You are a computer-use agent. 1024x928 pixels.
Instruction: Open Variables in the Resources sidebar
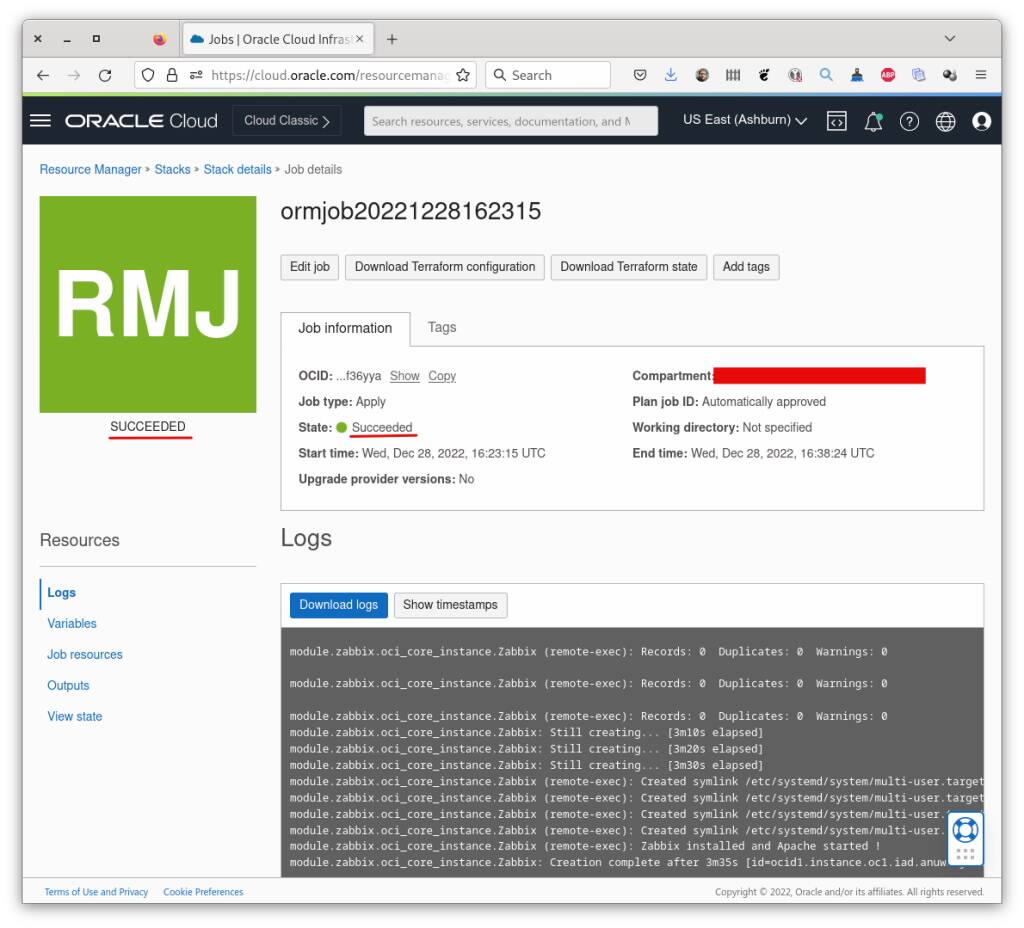pos(72,624)
